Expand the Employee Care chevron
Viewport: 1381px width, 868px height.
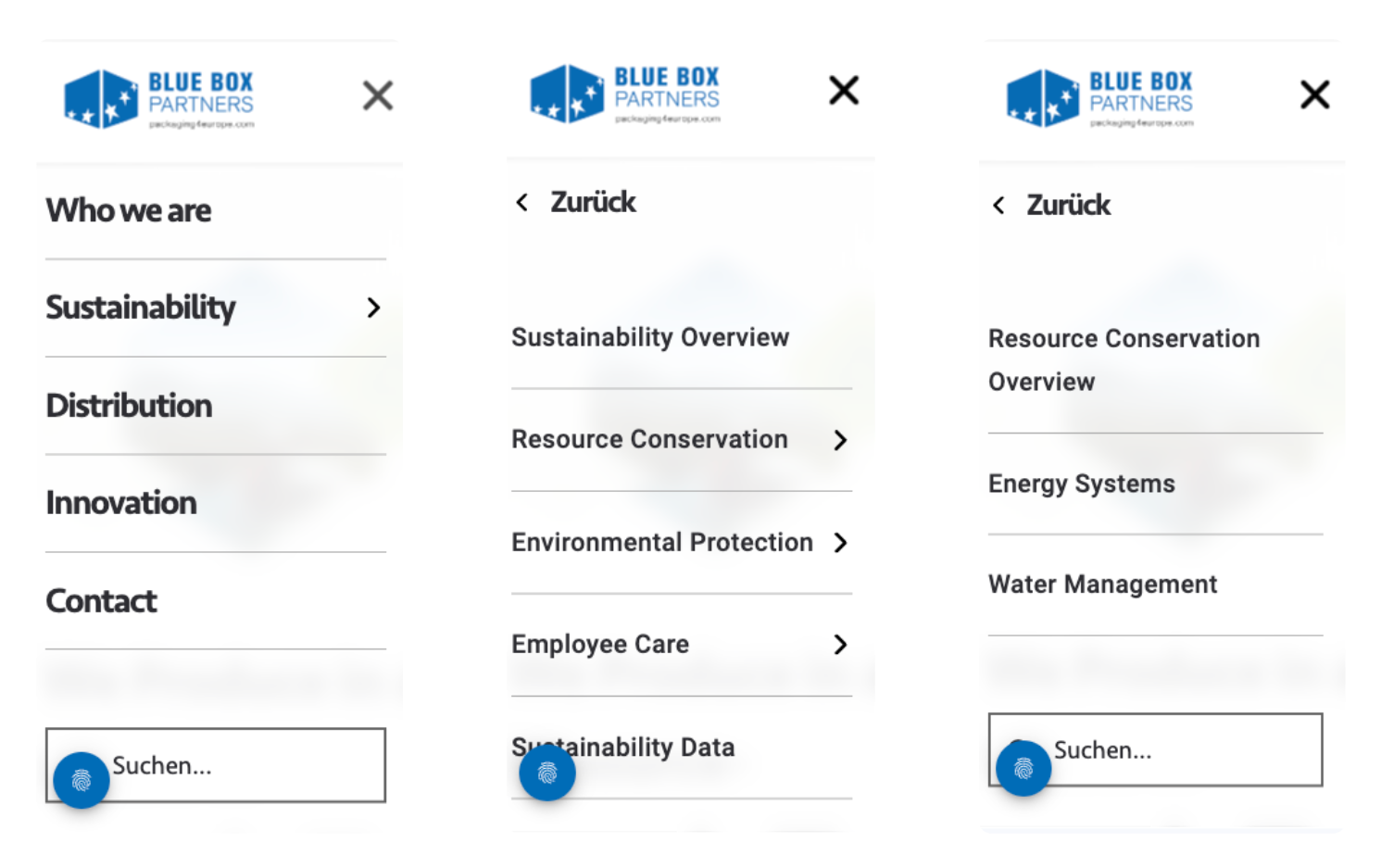[840, 645]
